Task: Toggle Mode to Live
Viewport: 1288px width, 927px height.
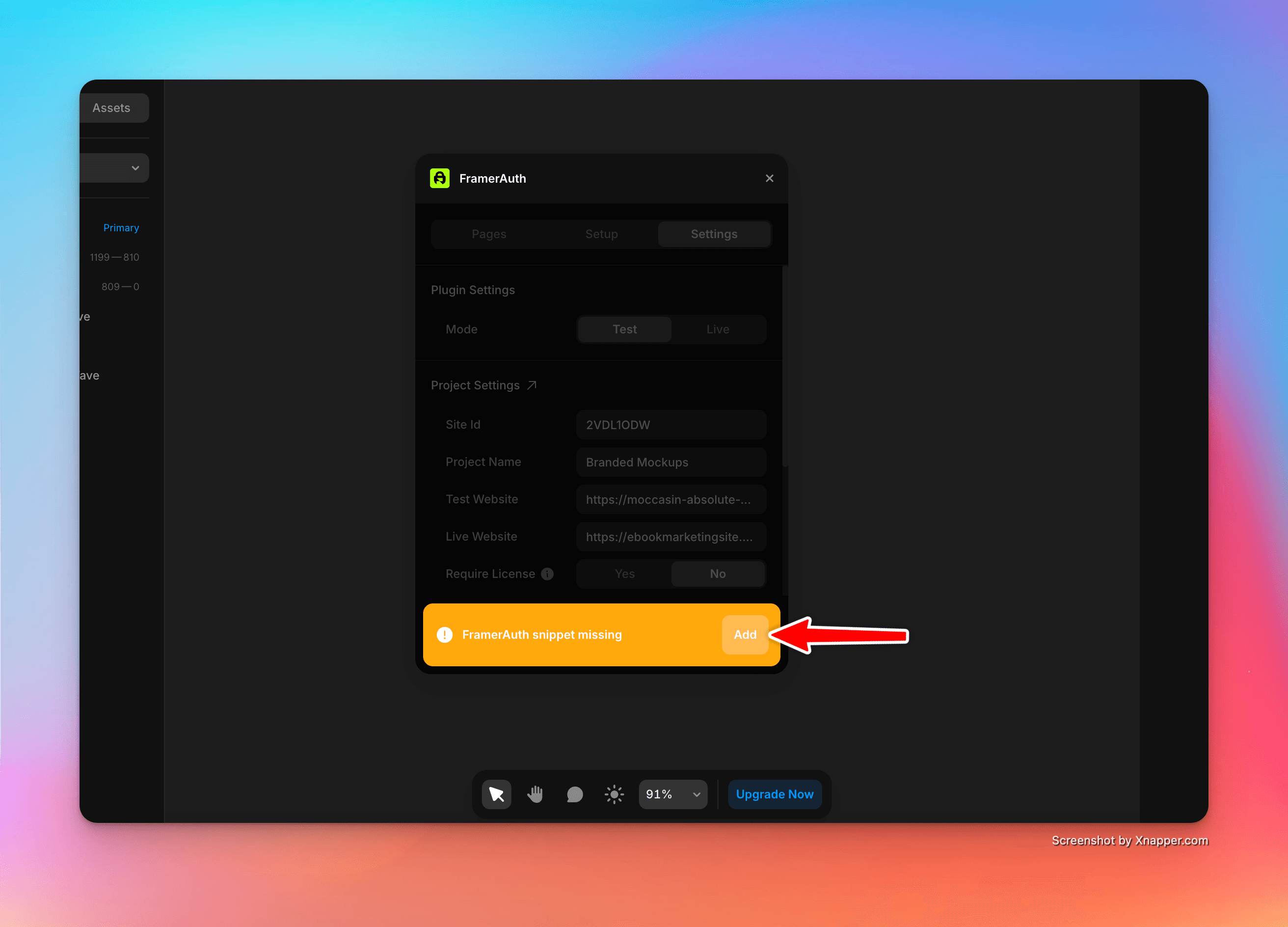Action: 718,328
